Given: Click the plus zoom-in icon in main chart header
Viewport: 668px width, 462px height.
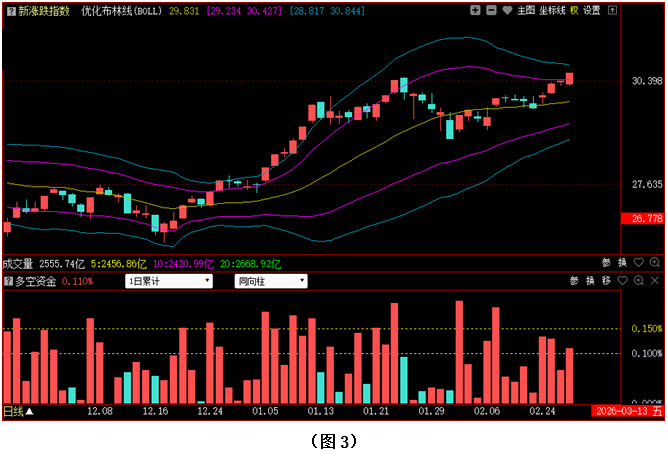Looking at the screenshot, I should (x=475, y=10).
